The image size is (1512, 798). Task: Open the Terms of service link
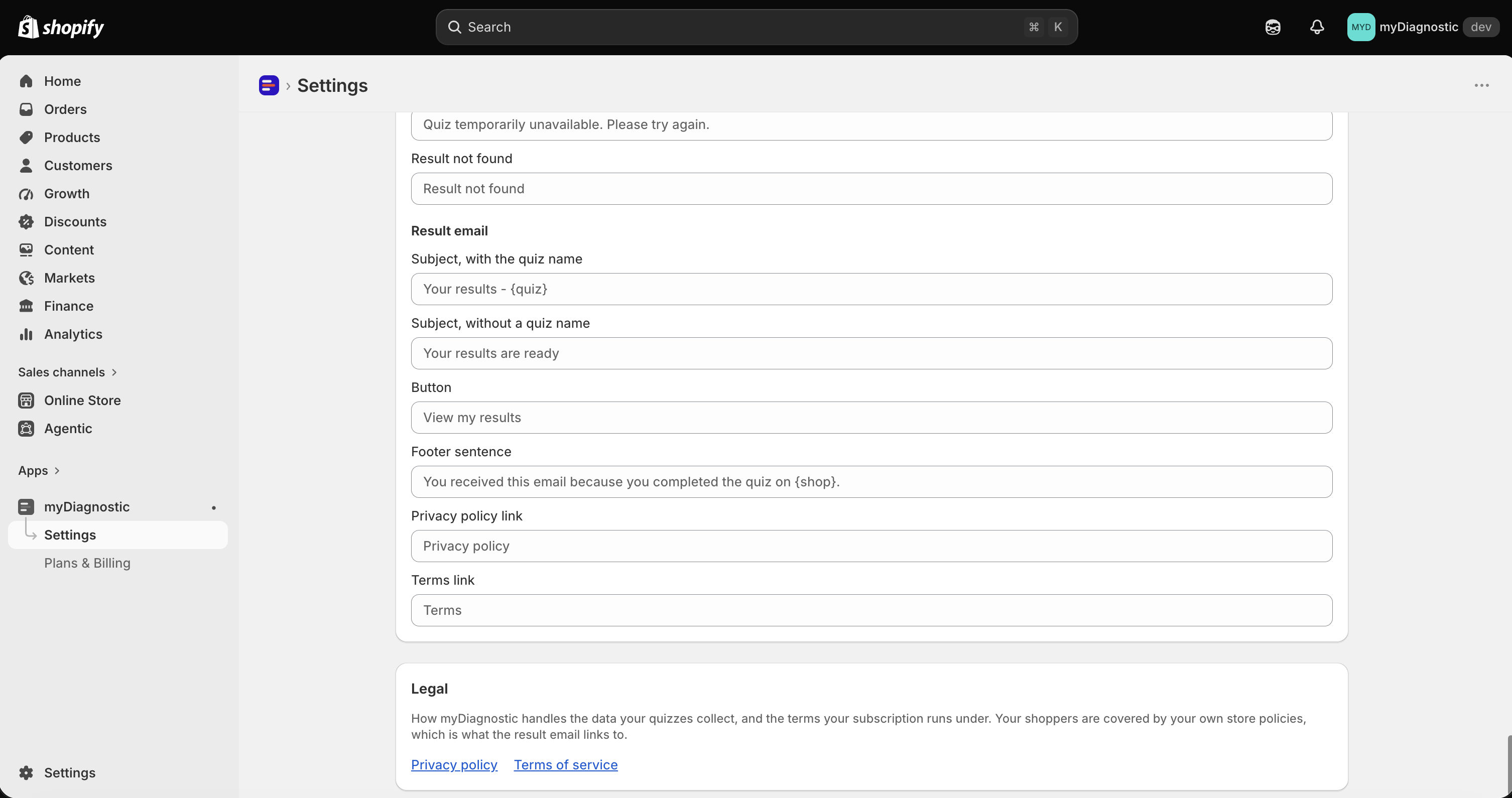pos(566,764)
